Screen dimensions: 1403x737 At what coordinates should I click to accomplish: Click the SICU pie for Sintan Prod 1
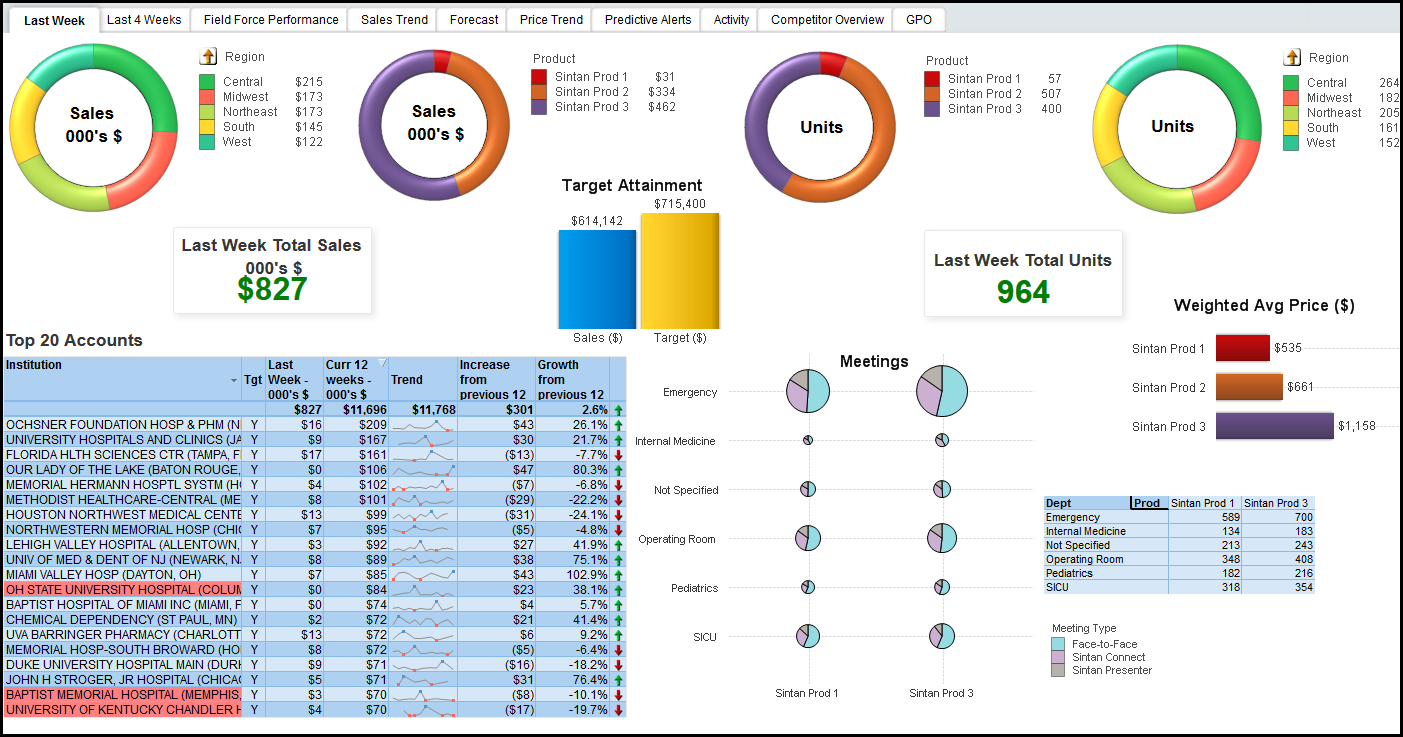(808, 636)
